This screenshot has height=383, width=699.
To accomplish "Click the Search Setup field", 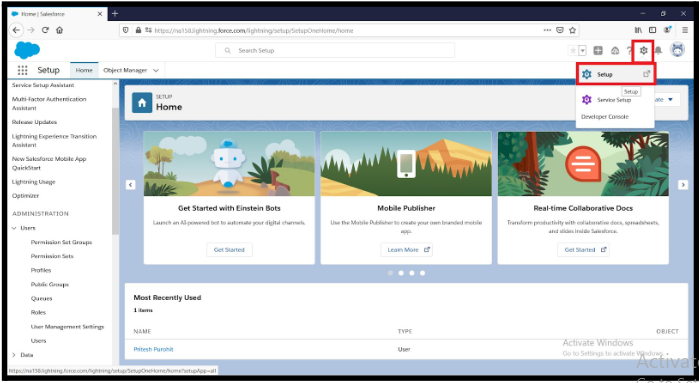I will (335, 50).
